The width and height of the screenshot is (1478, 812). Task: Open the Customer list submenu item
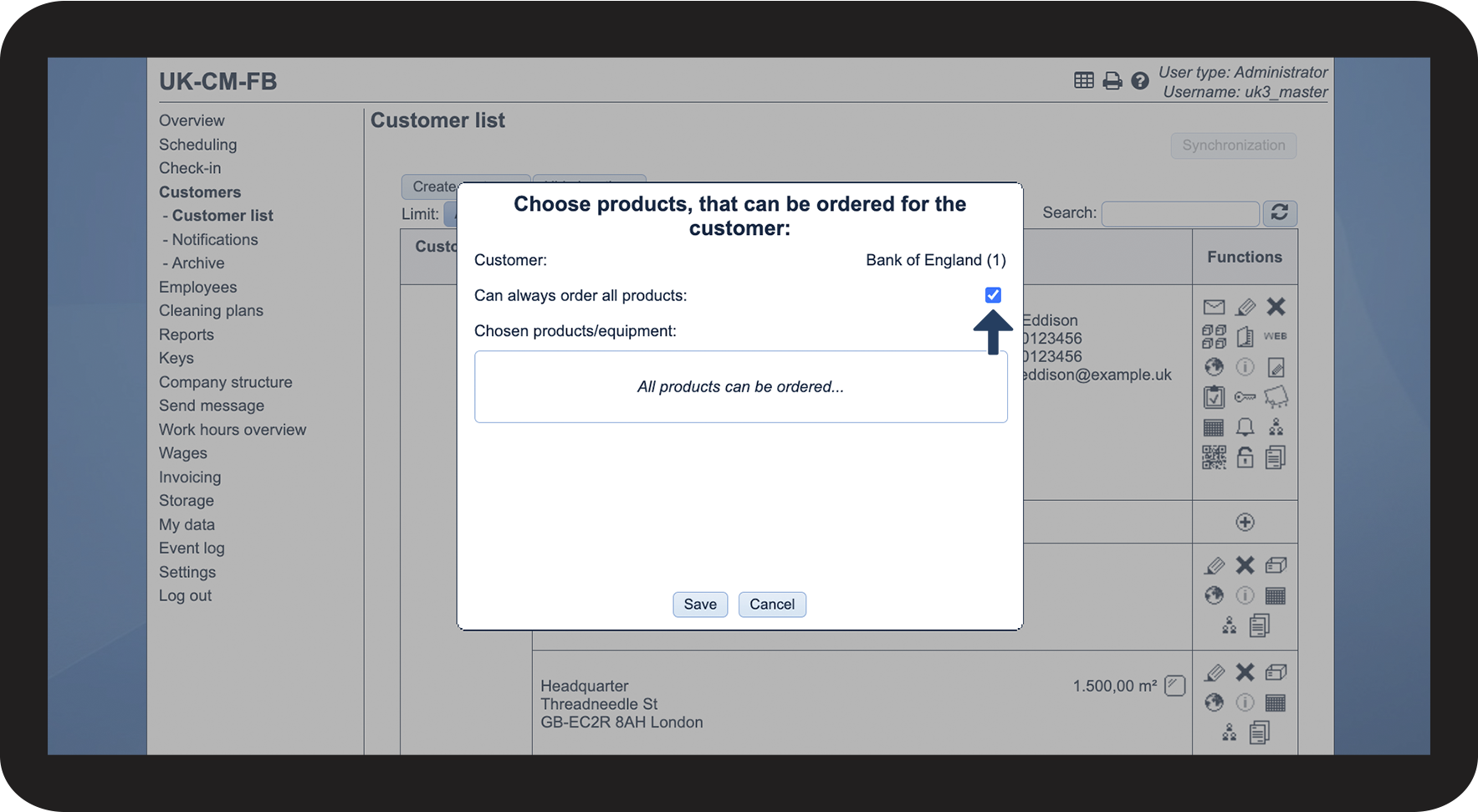[222, 216]
